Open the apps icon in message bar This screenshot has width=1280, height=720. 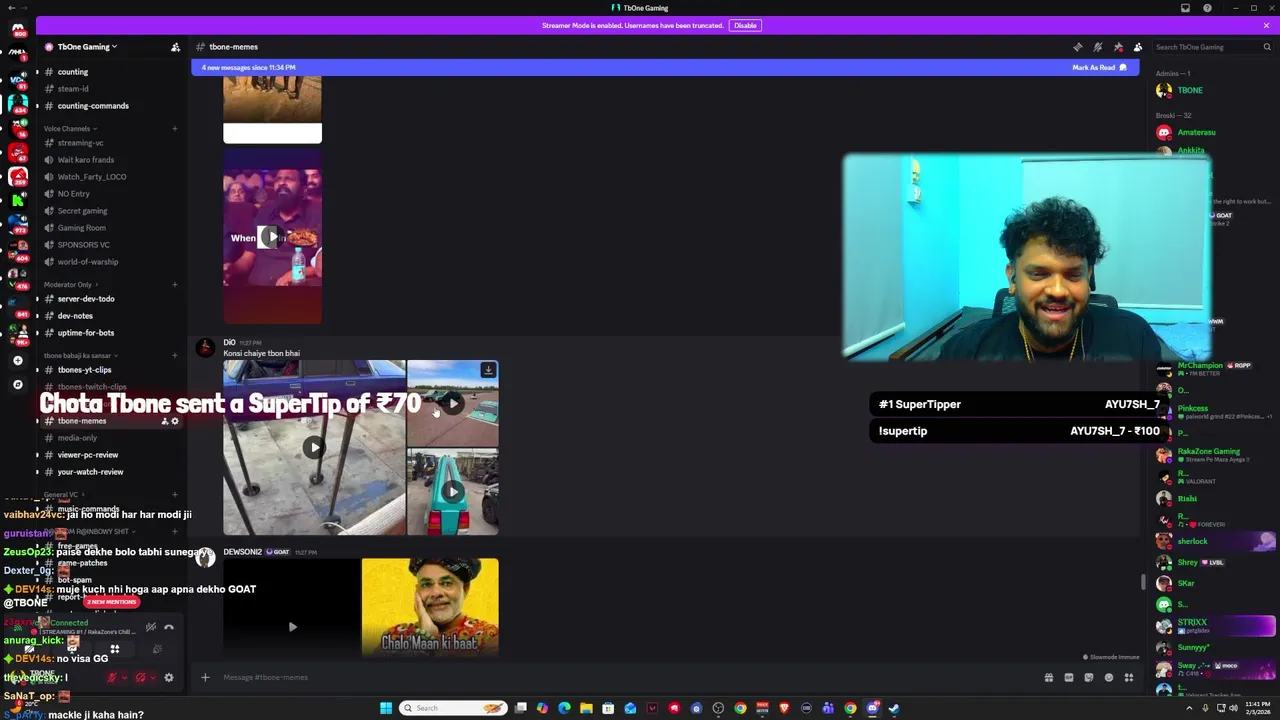1129,677
